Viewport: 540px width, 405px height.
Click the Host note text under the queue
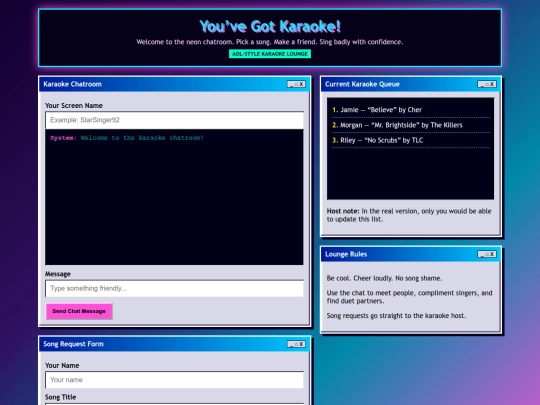(x=409, y=215)
